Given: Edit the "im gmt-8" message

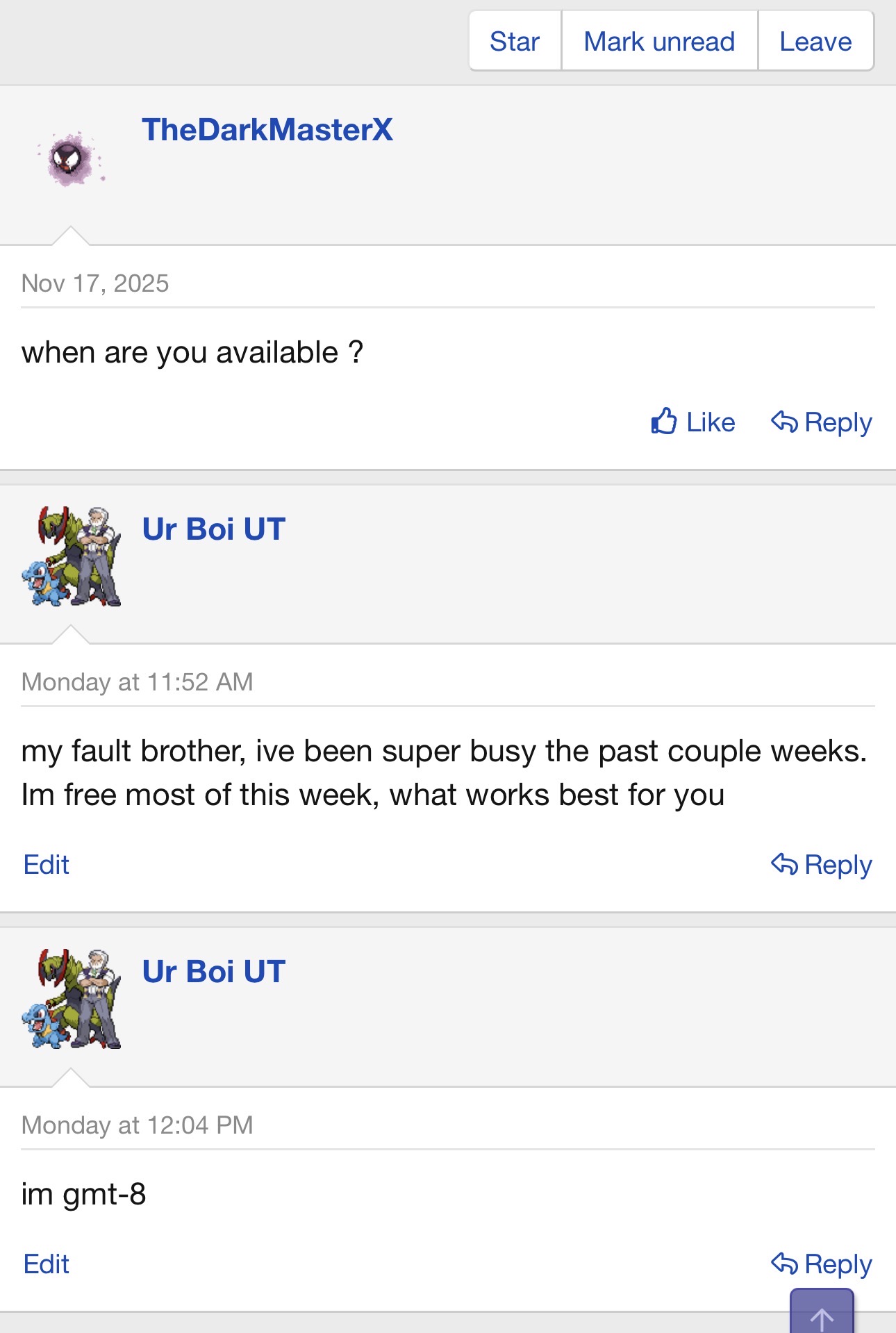Looking at the screenshot, I should click(47, 1264).
